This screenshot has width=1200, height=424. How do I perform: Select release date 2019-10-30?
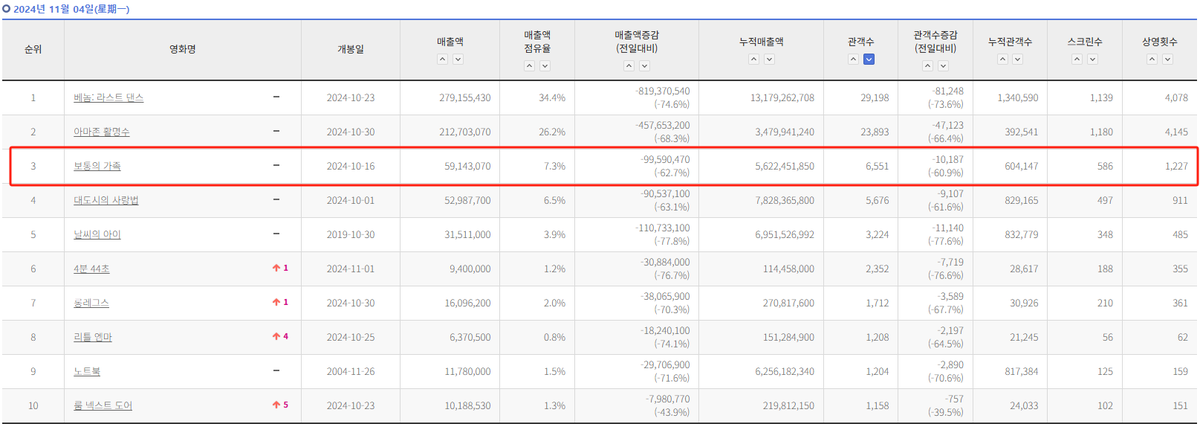tap(352, 234)
